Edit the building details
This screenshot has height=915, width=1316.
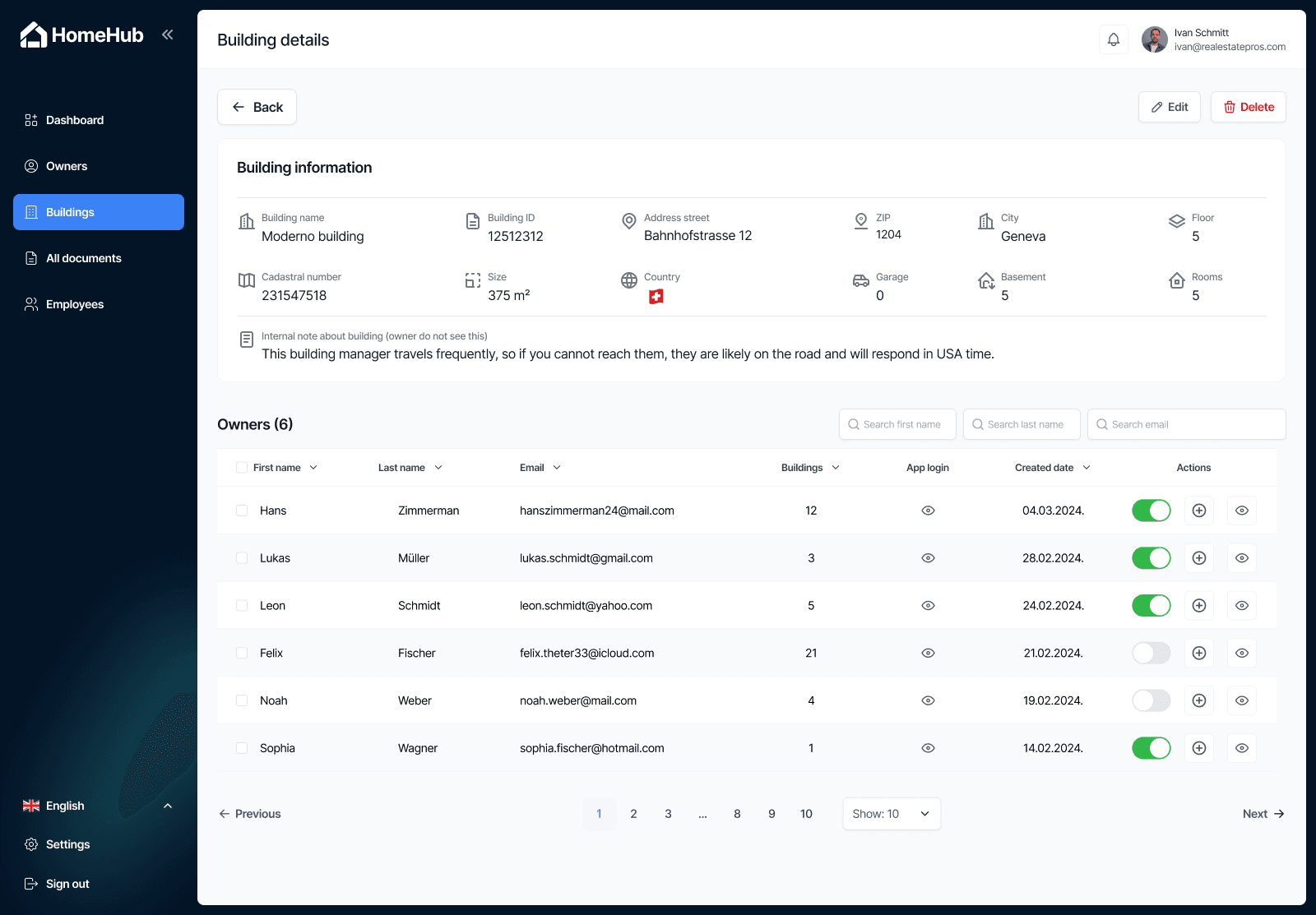pyautogui.click(x=1170, y=107)
